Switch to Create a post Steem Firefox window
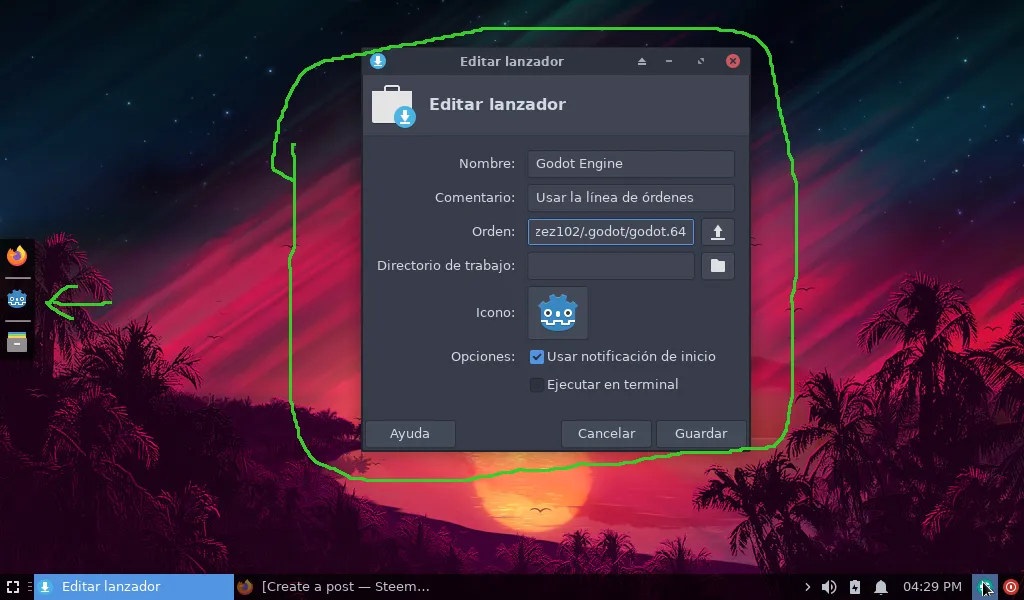The width and height of the screenshot is (1024, 600). (333, 587)
